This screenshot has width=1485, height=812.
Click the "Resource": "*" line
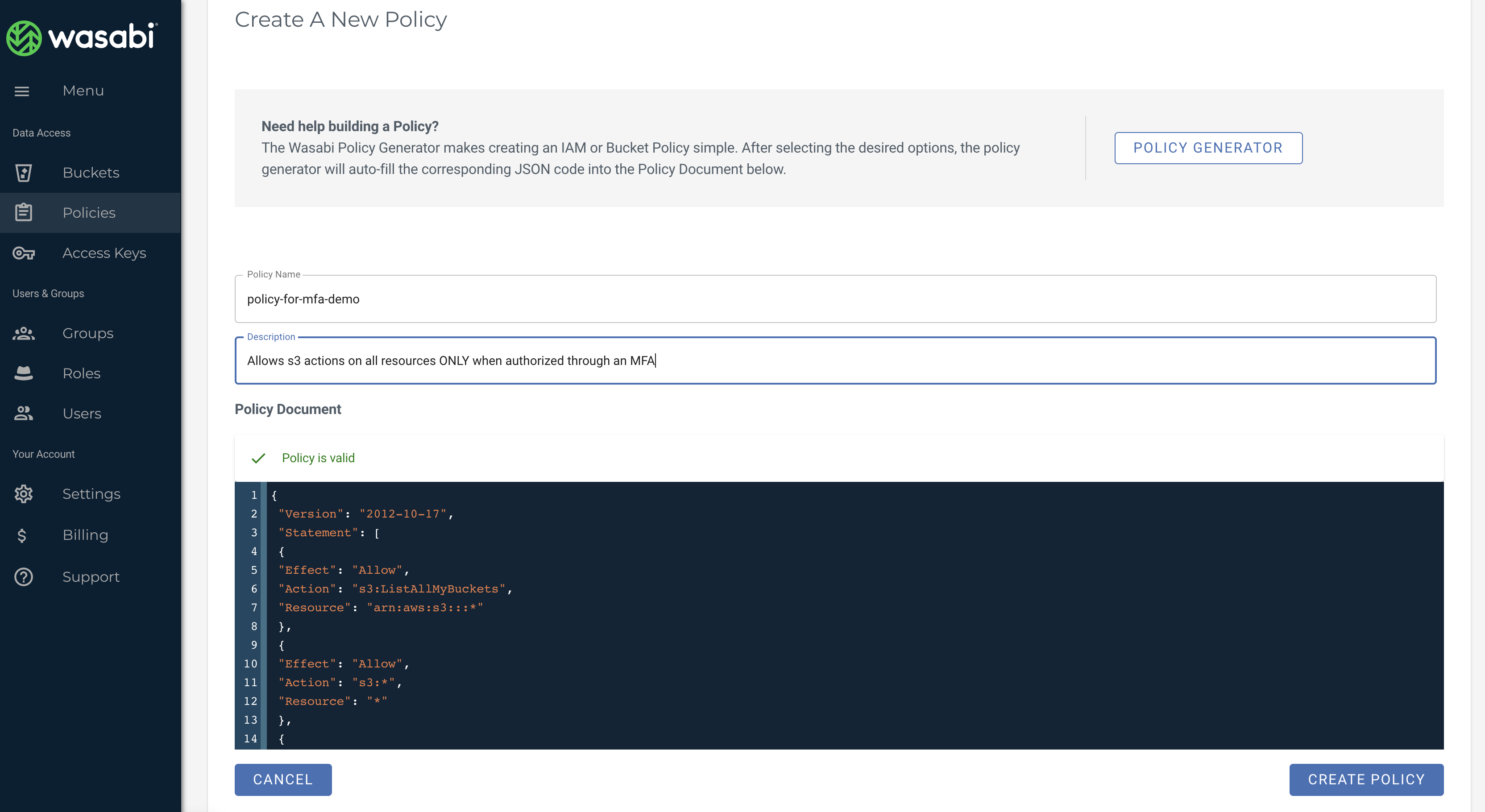332,701
